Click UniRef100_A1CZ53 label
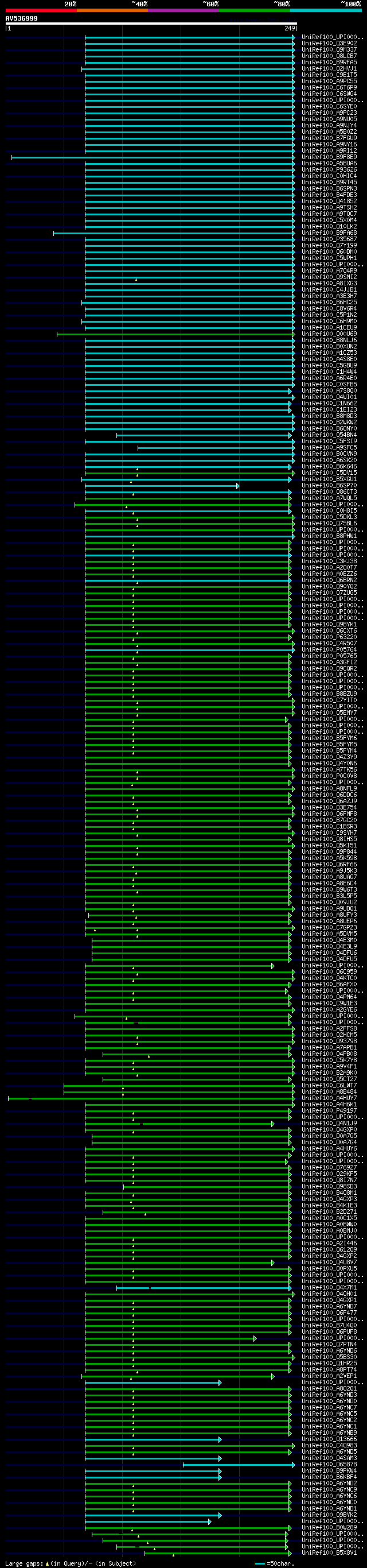The image size is (367, 1568). 329,353
